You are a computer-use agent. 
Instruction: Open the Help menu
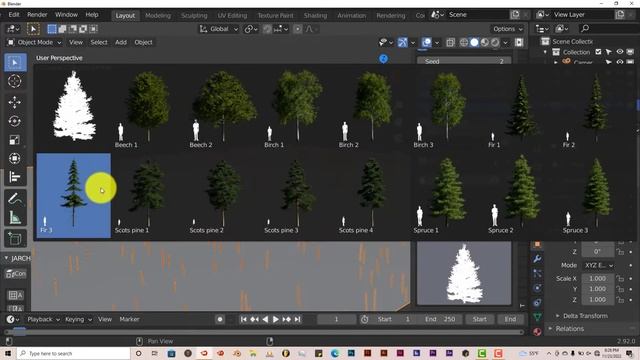[92, 15]
